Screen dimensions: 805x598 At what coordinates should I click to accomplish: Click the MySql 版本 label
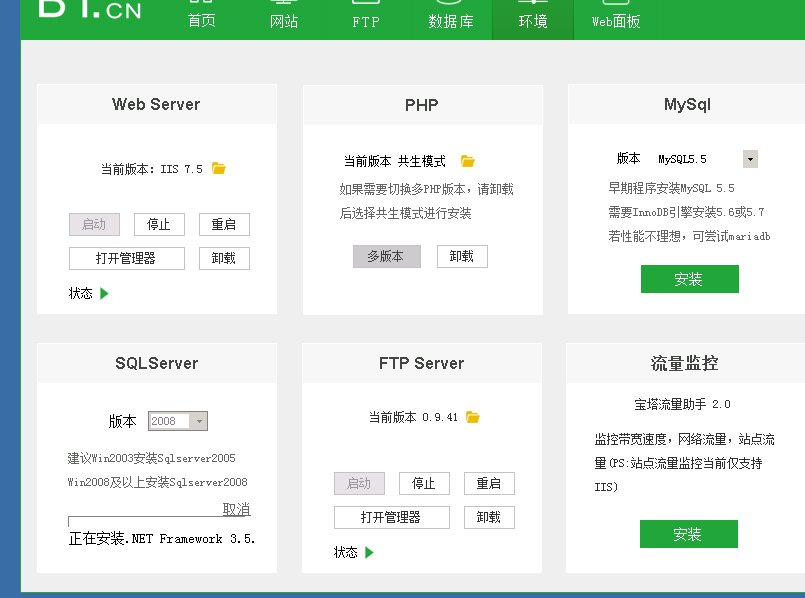(x=628, y=159)
